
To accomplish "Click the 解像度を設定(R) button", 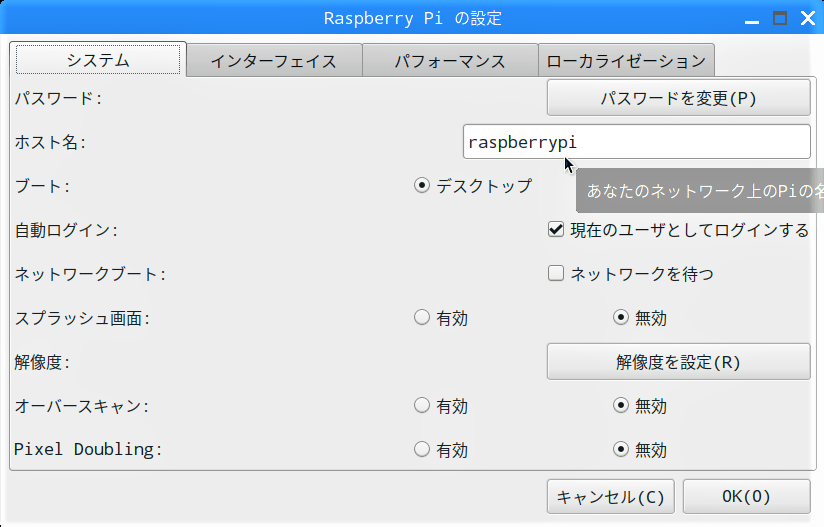I will tap(678, 362).
